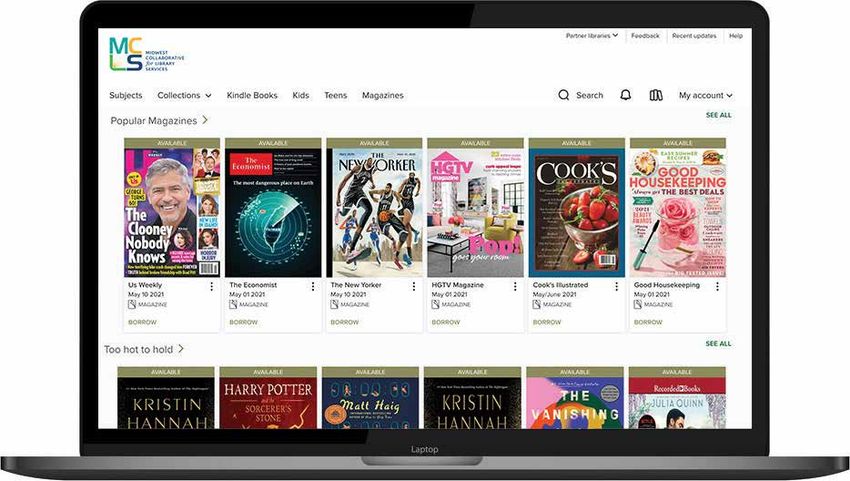Open The Economist cover thumbnail

click(273, 213)
